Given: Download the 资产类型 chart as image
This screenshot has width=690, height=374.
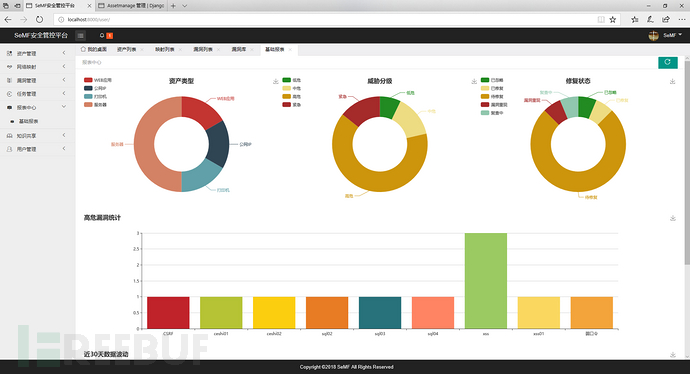Looking at the screenshot, I should tap(275, 81).
